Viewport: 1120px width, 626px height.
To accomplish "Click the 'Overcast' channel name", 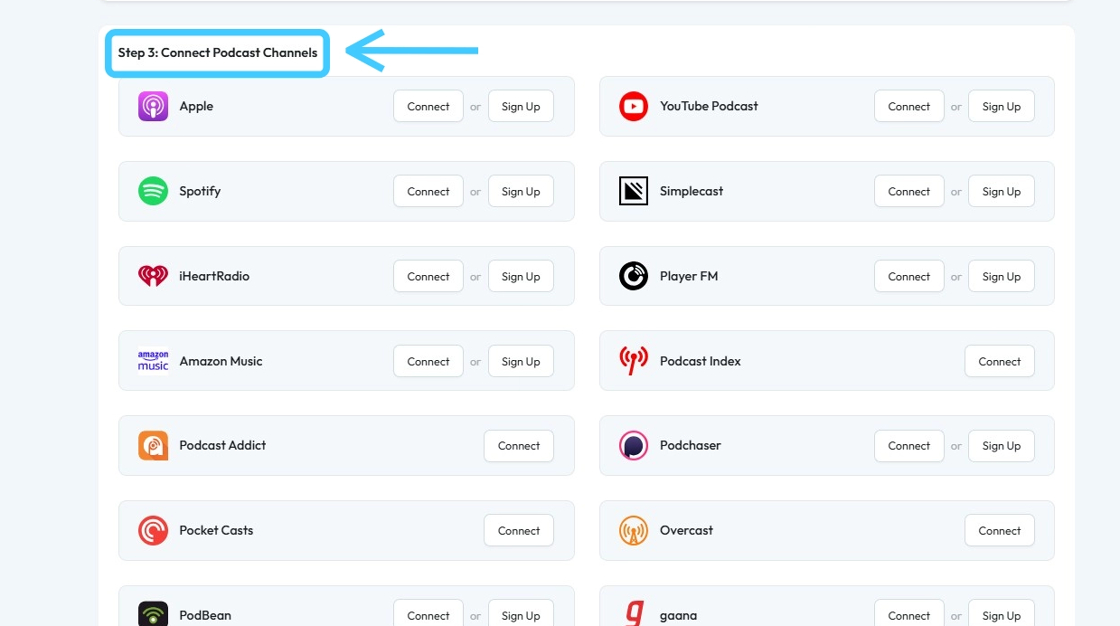I will coord(686,530).
